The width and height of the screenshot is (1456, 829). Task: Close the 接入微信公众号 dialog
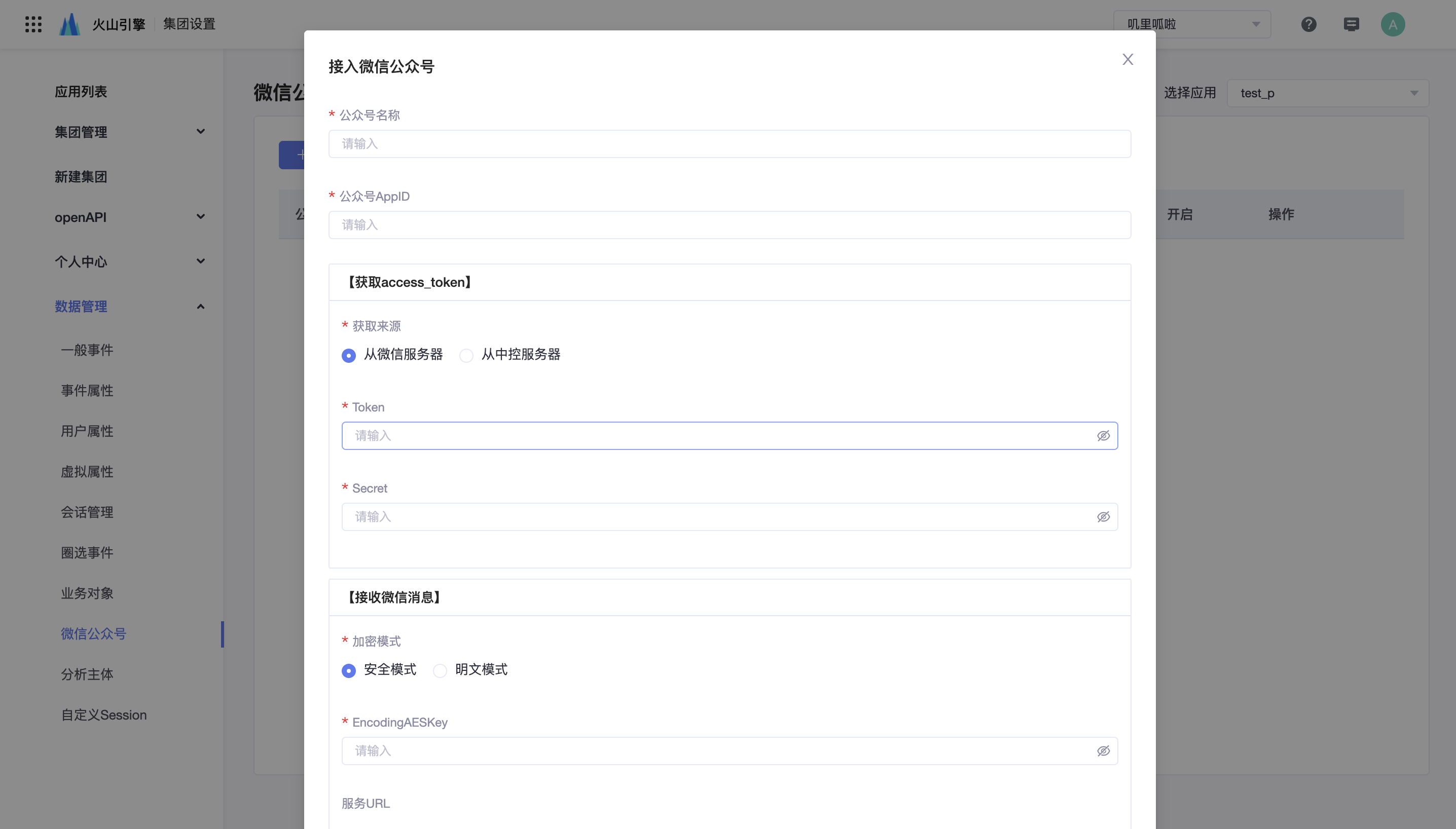(1127, 59)
